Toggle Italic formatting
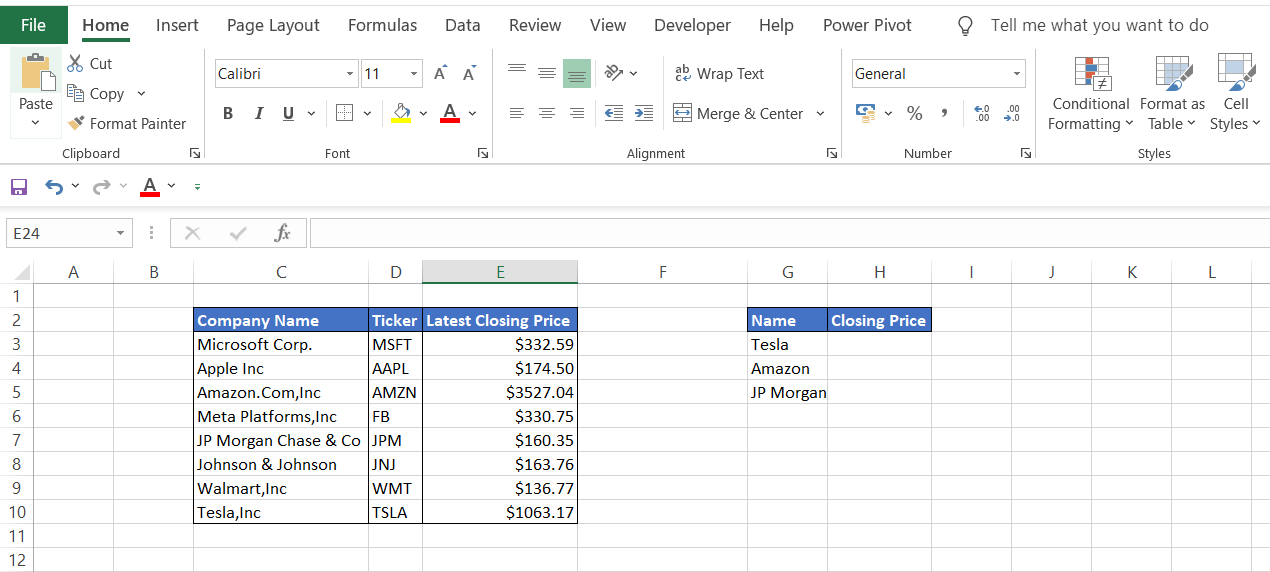 click(x=258, y=114)
